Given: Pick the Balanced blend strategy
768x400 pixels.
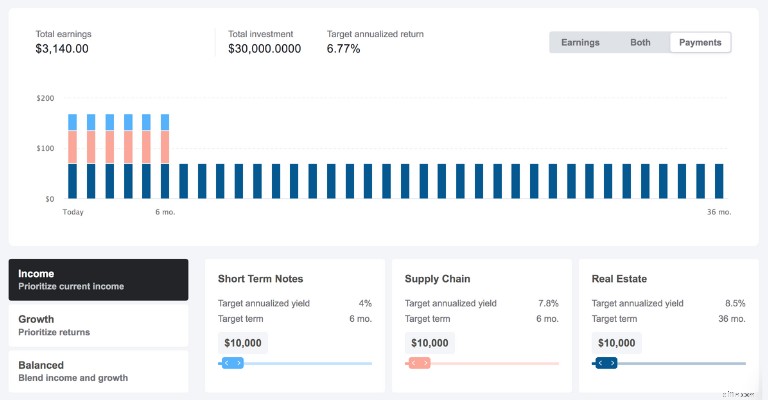Looking at the screenshot, I should pos(98,371).
